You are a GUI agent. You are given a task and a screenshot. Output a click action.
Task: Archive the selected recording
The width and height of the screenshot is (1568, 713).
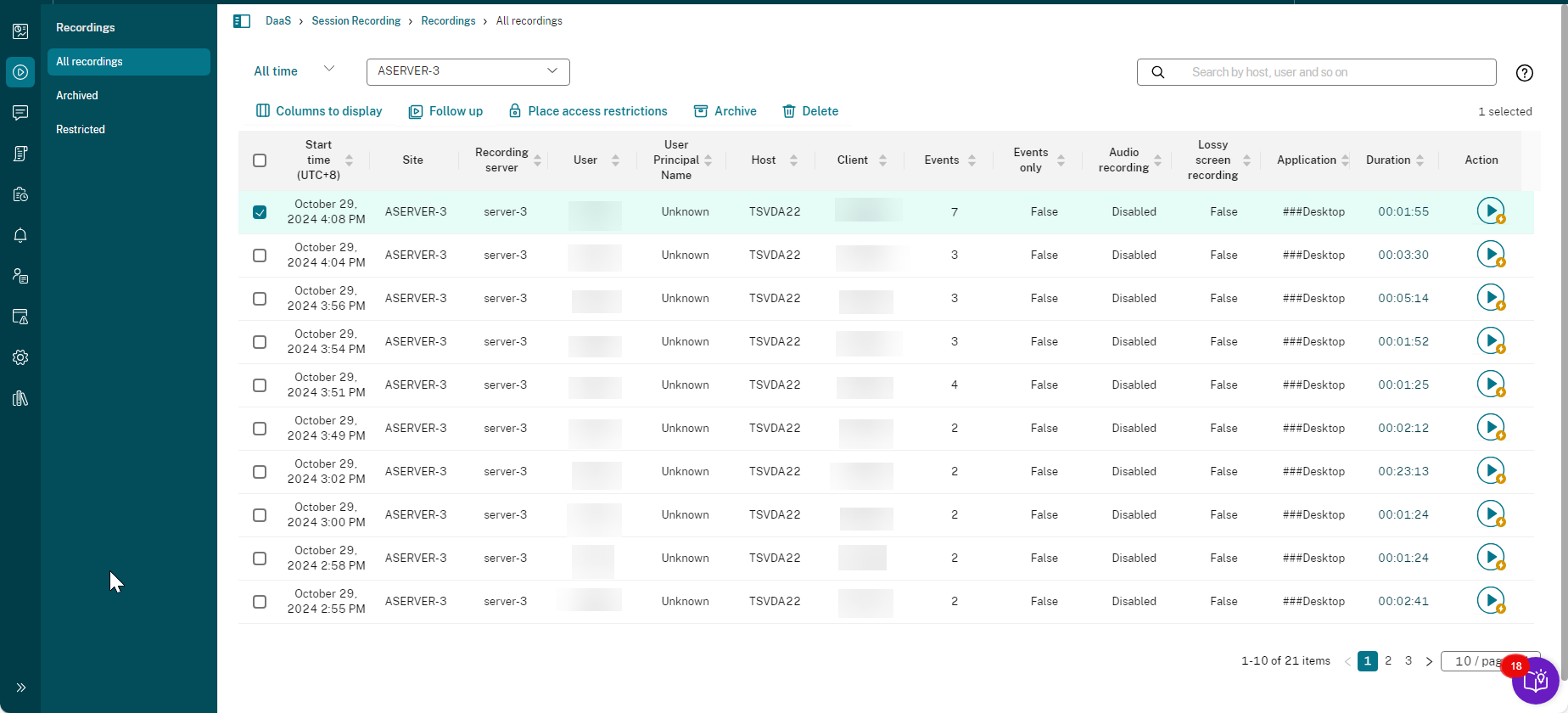coord(725,111)
